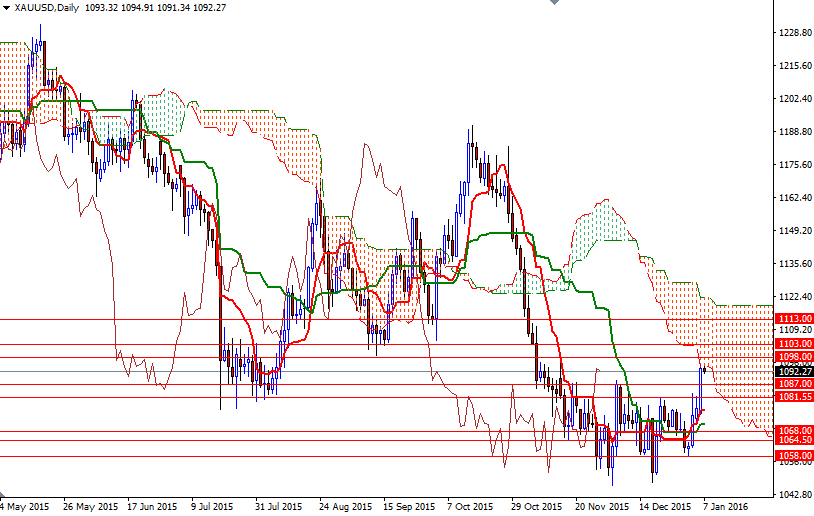
Task: Click 1162.40 on the price axis
Action: pyautogui.click(x=793, y=198)
